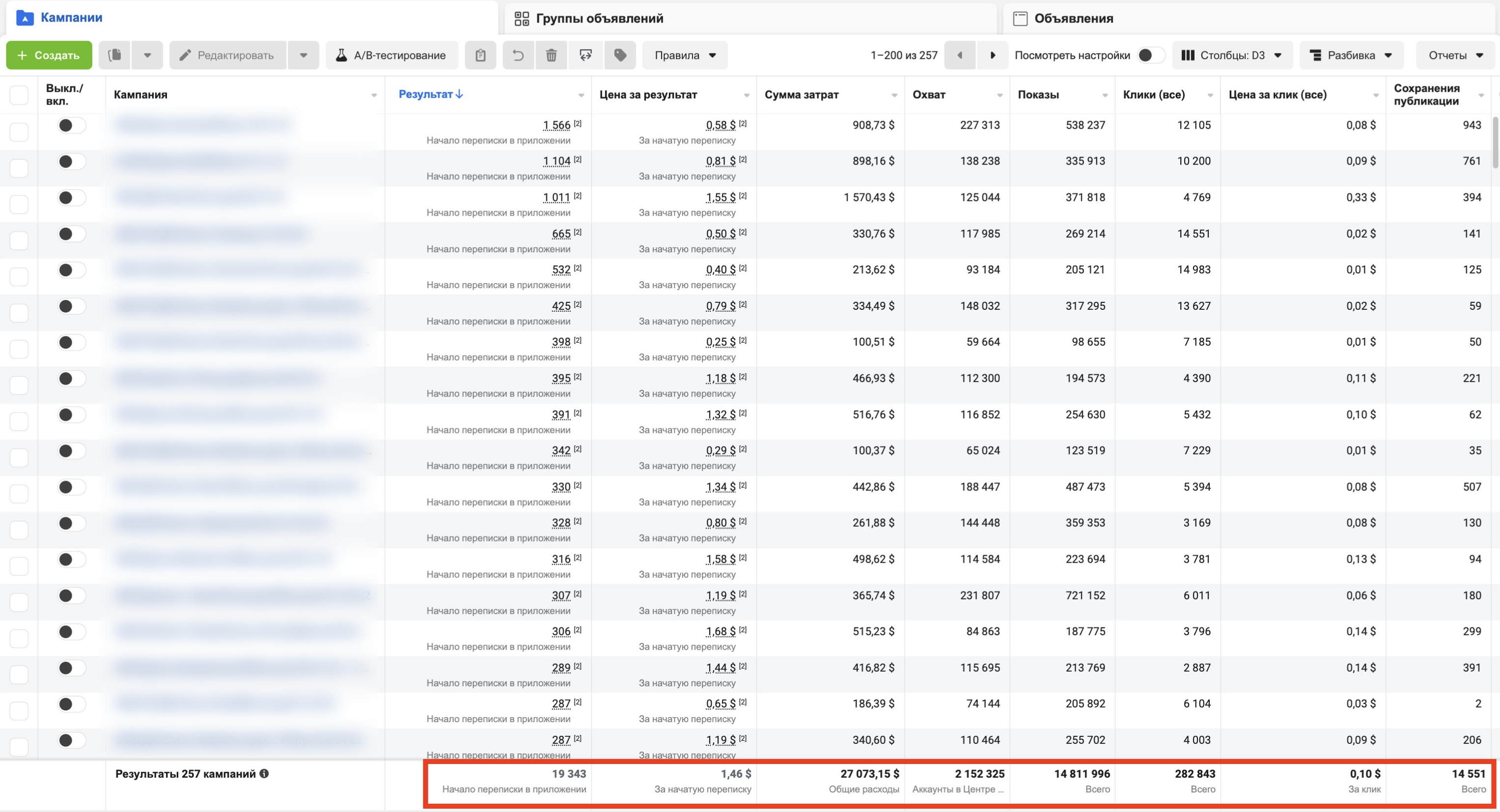Click the tag label icon
Viewport: 1500px width, 812px height.
click(620, 55)
